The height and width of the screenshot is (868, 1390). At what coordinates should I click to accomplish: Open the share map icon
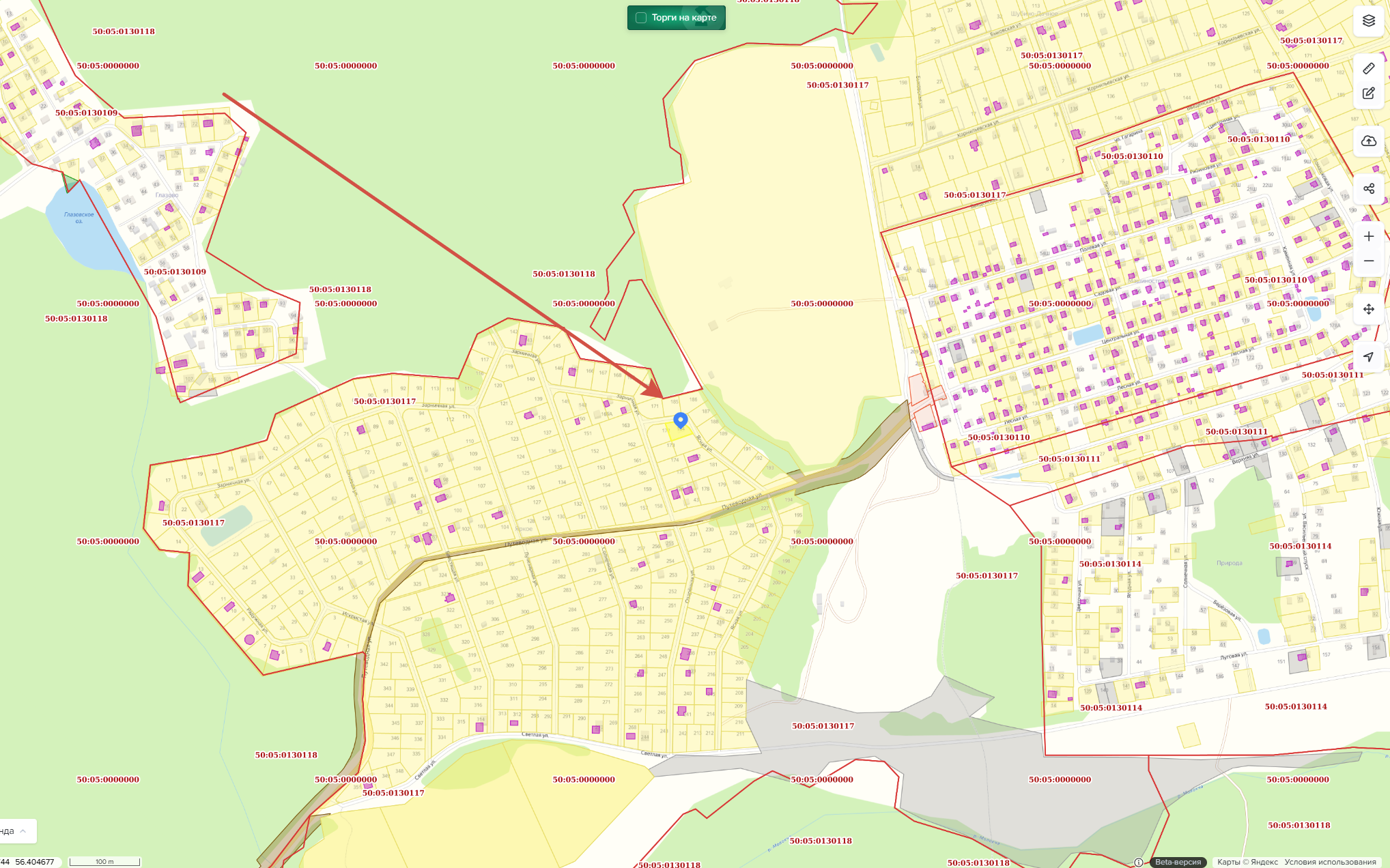(x=1368, y=189)
